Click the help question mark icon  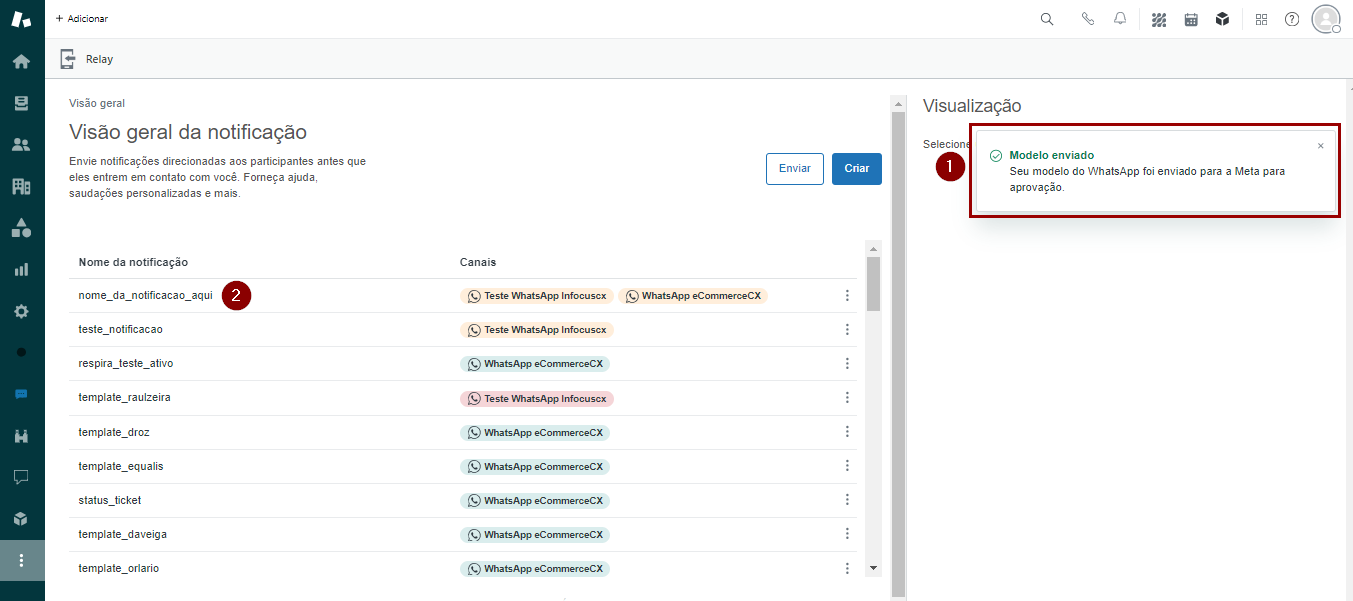click(x=1292, y=19)
